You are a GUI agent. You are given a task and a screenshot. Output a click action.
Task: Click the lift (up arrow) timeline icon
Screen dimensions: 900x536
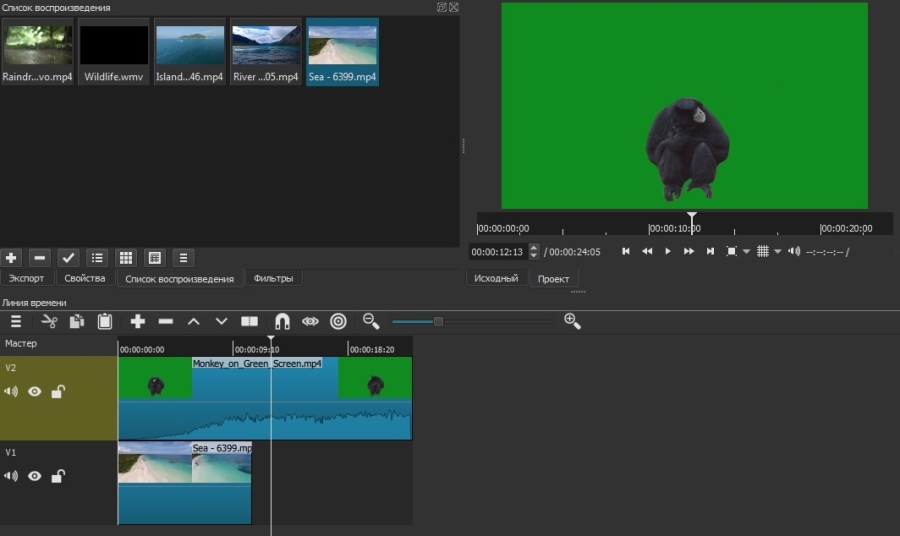point(194,321)
